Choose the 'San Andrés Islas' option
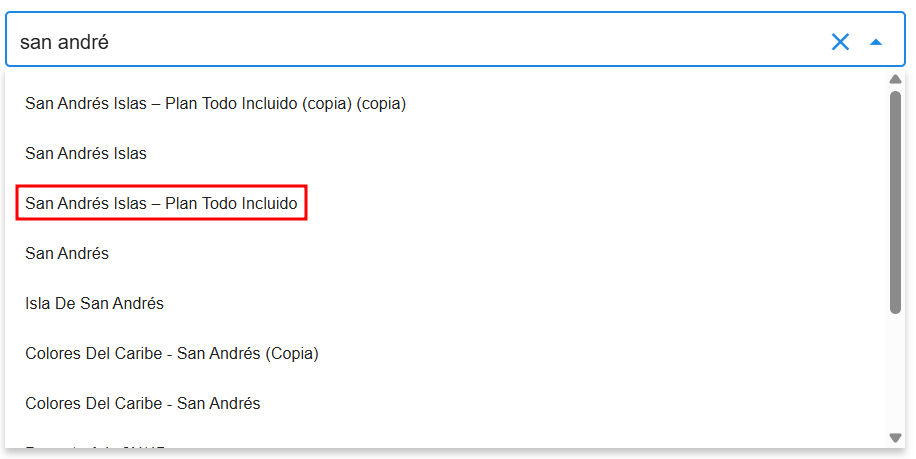The width and height of the screenshot is (916, 459). (x=86, y=153)
